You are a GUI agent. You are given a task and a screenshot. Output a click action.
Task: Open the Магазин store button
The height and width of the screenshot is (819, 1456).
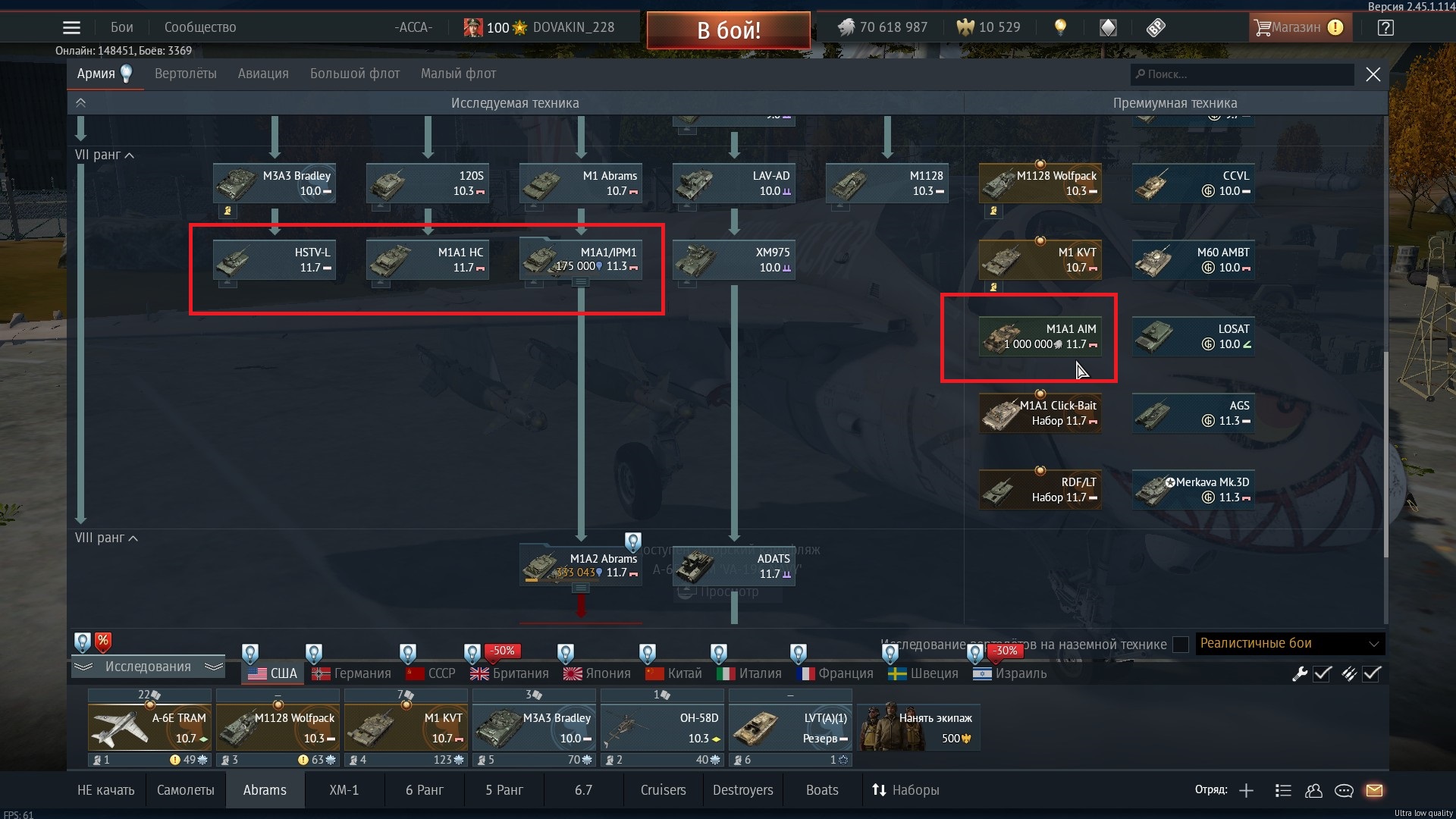point(1298,28)
